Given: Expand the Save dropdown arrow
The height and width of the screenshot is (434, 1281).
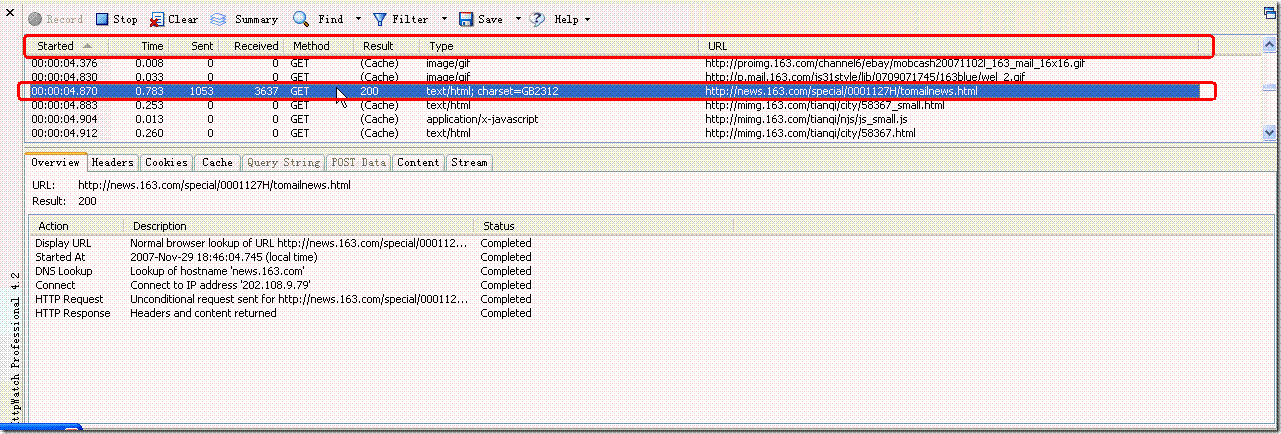Looking at the screenshot, I should point(518,19).
